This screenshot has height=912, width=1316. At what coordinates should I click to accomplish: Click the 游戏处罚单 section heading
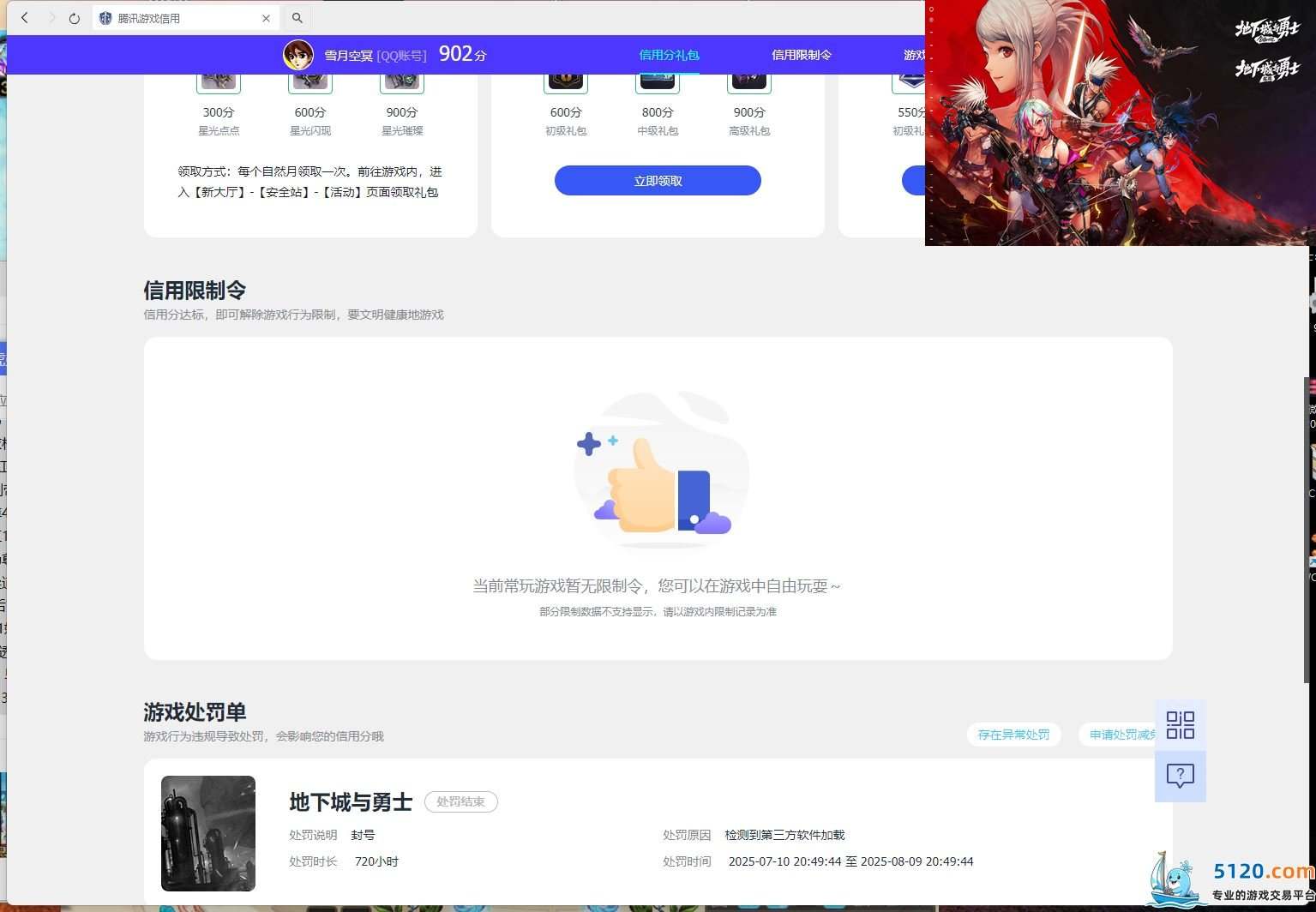tap(195, 712)
